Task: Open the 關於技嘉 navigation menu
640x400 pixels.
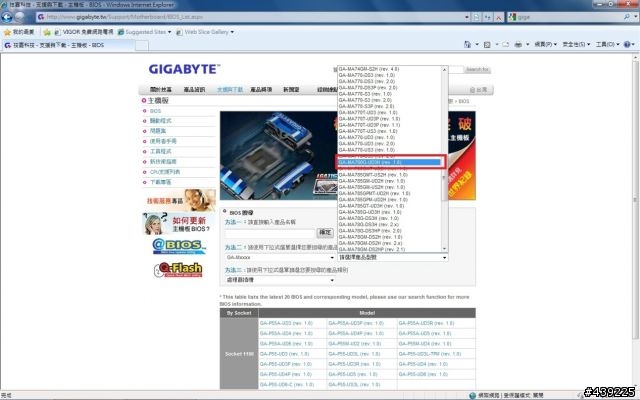Action: tap(160, 89)
